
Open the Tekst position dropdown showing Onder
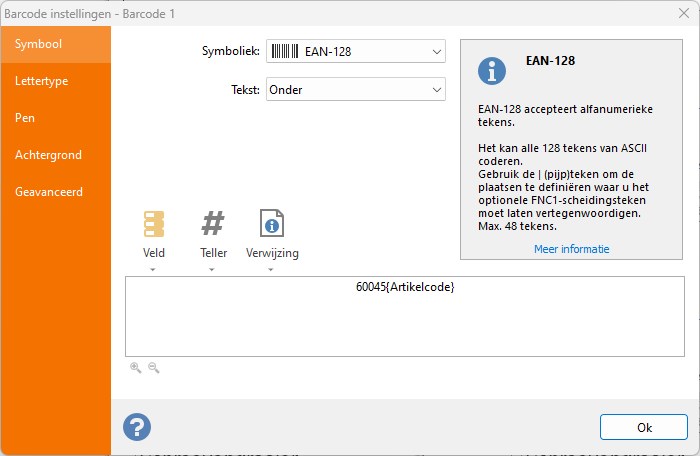(x=356, y=89)
